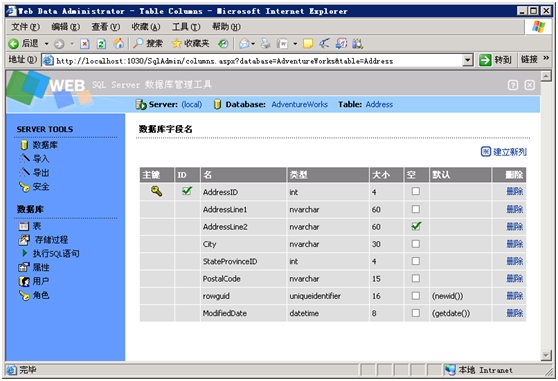Toggle the null checkbox for AddressLine1

tap(415, 209)
